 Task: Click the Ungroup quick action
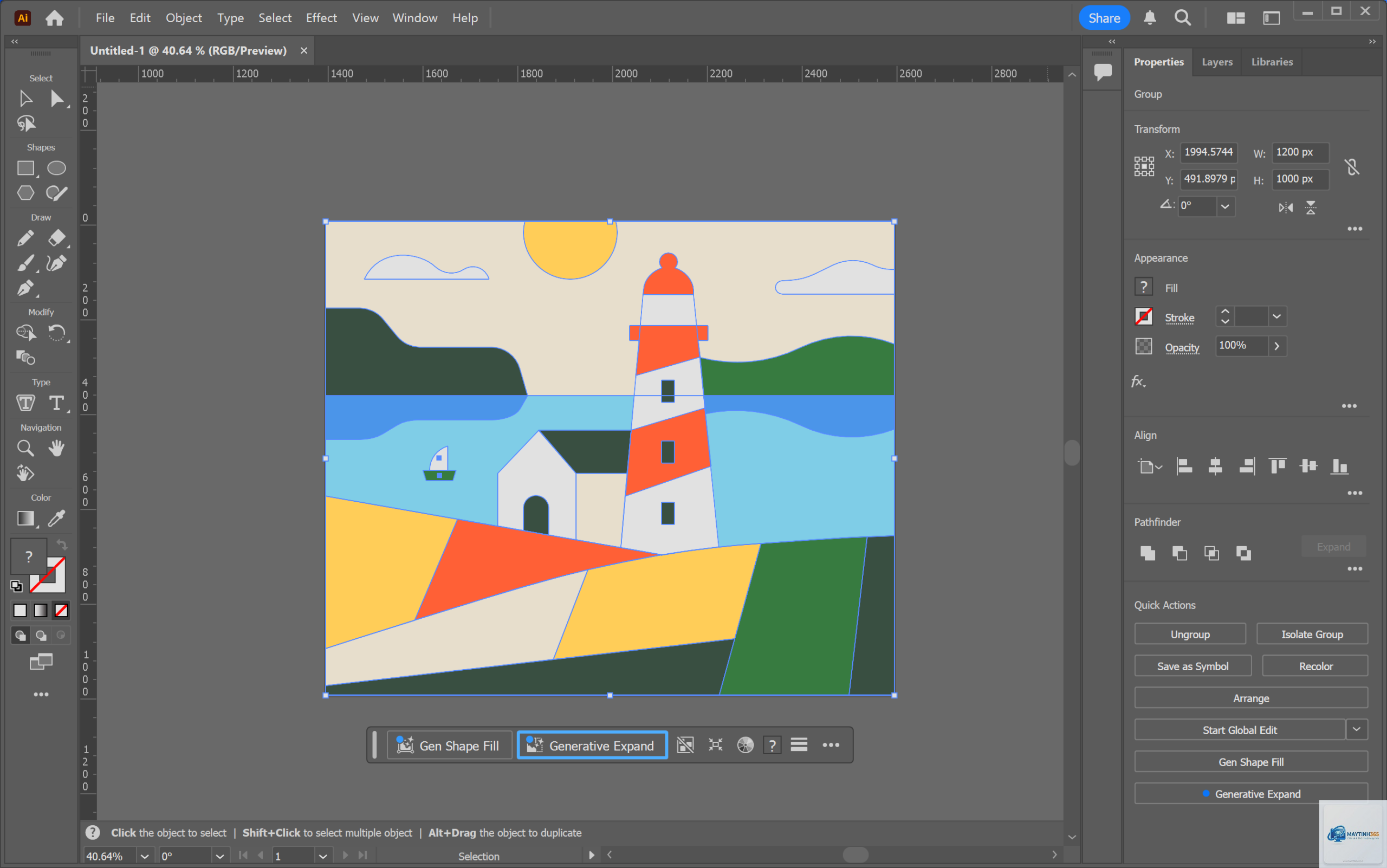(1189, 634)
